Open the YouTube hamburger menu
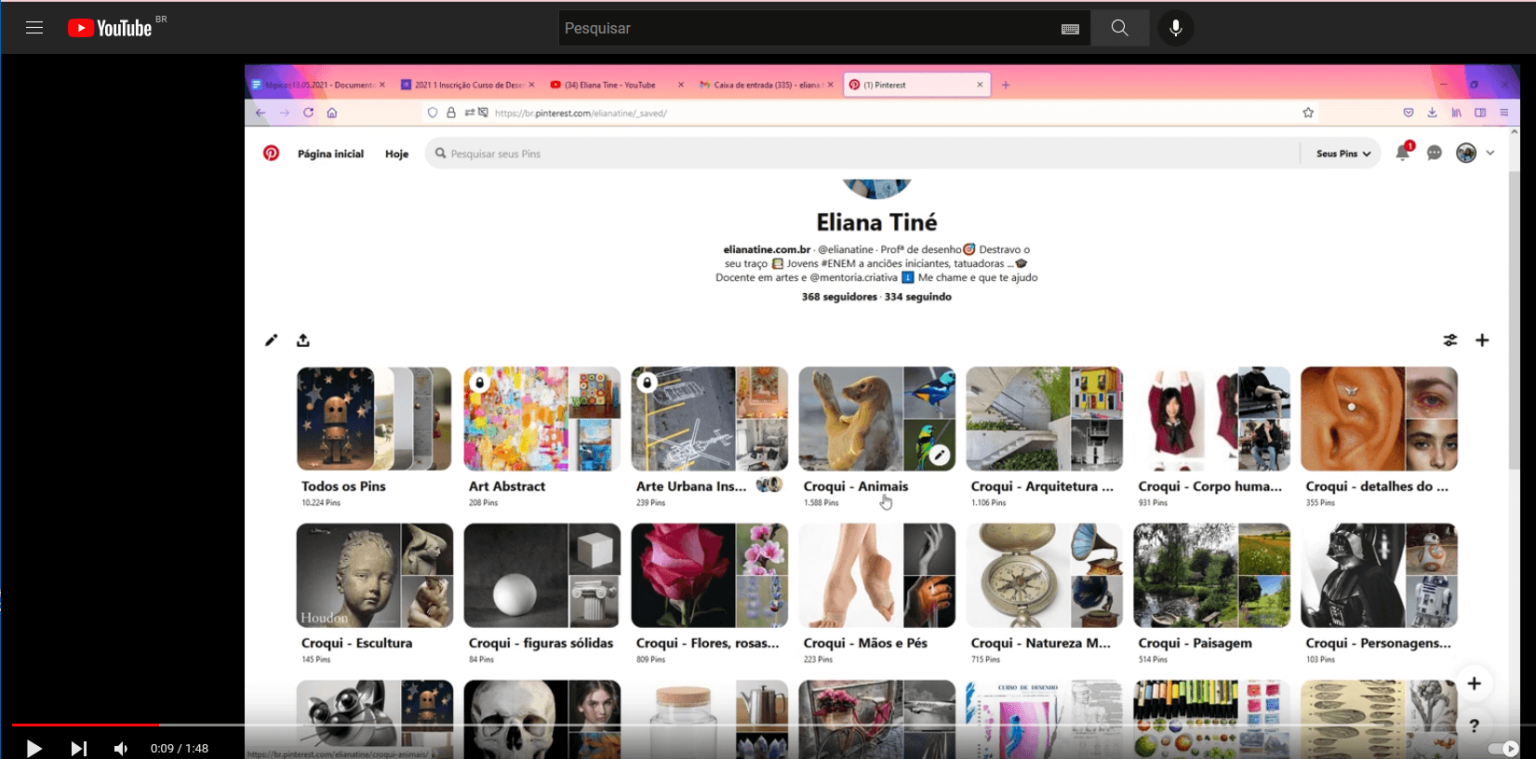 [34, 28]
